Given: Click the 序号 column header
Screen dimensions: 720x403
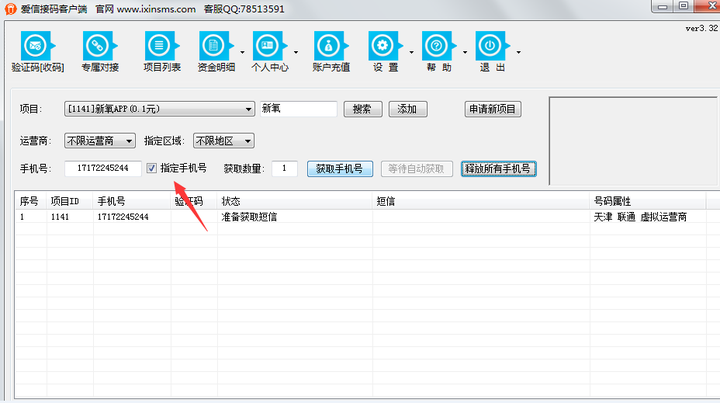Looking at the screenshot, I should (x=31, y=201).
